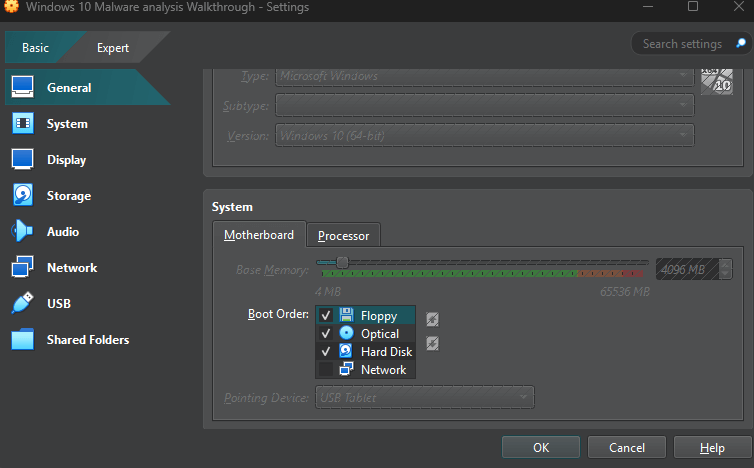Viewport: 754px width, 468px height.
Task: Click the System chip icon
Action: point(23,123)
